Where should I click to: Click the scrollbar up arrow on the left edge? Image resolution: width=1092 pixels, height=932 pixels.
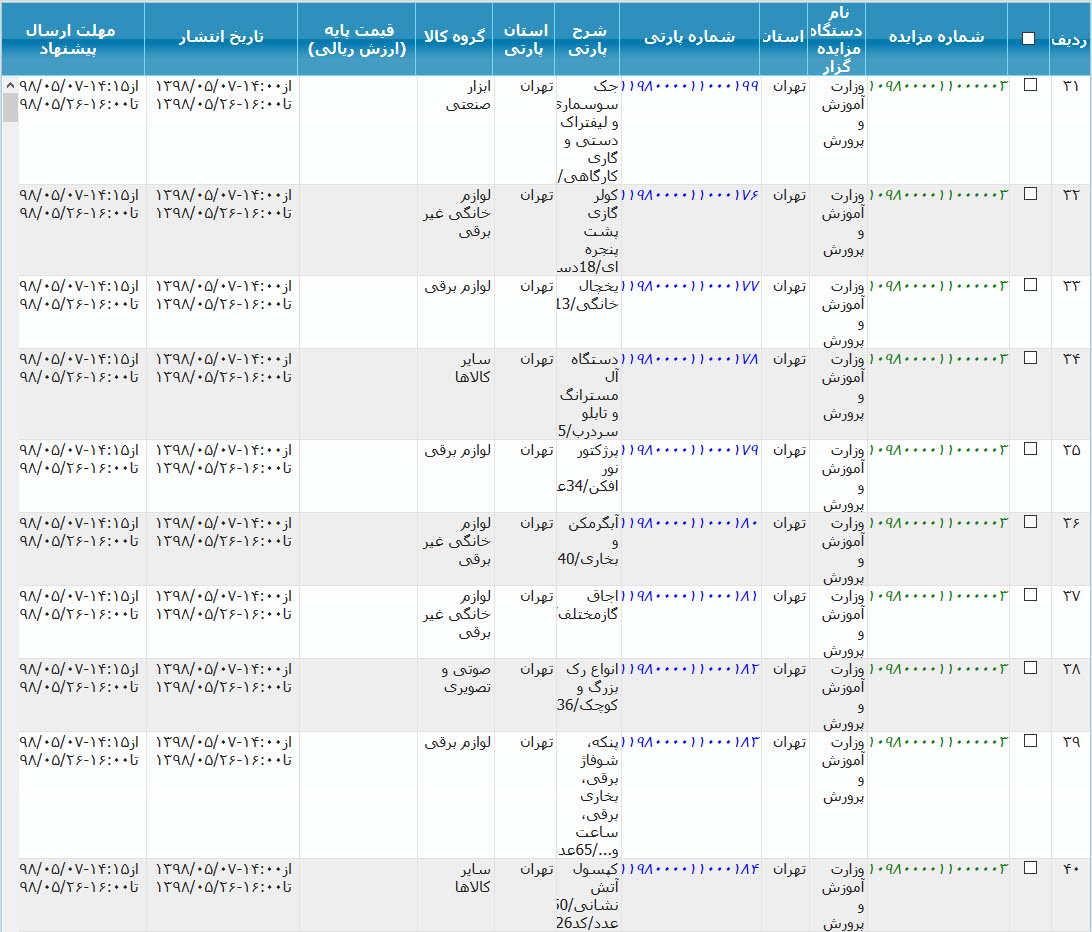(10, 85)
